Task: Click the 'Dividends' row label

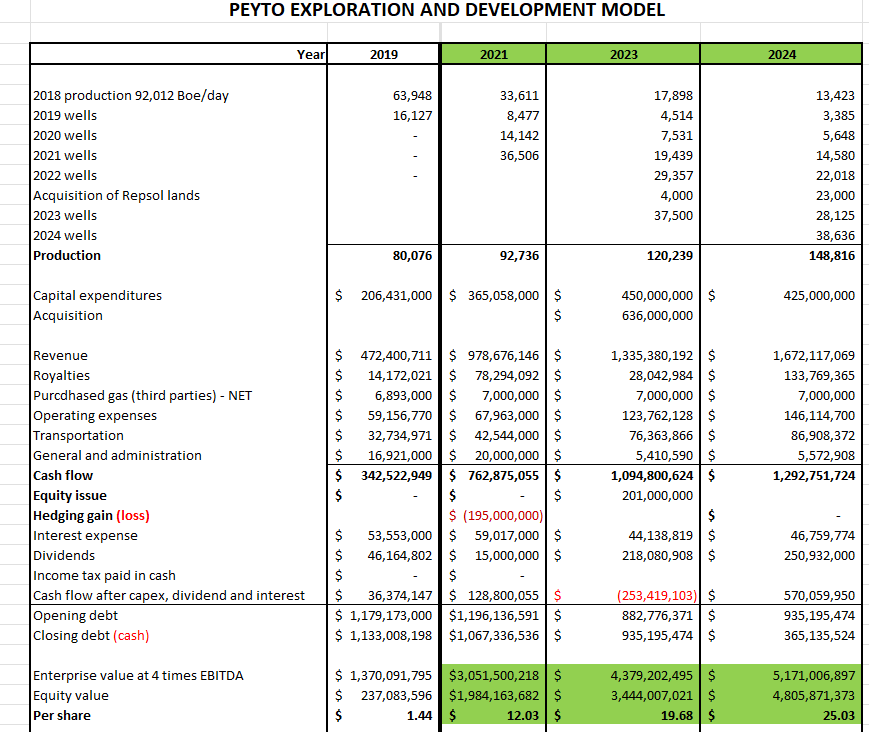Action: tap(64, 555)
